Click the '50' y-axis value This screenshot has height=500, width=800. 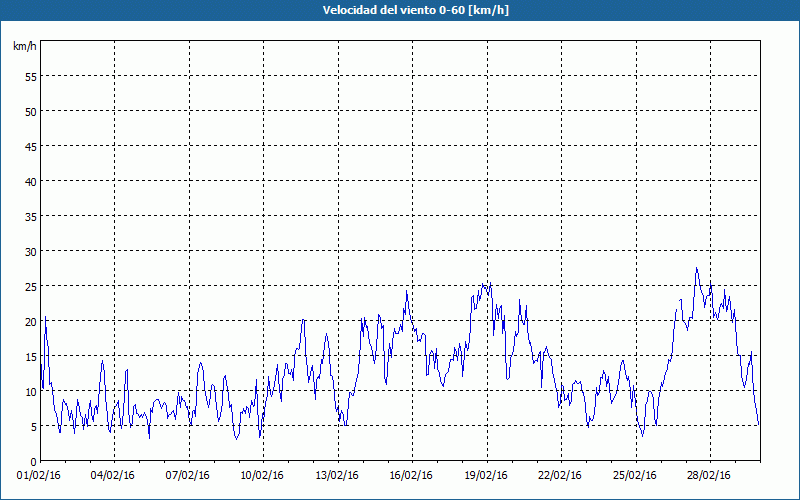pos(31,112)
